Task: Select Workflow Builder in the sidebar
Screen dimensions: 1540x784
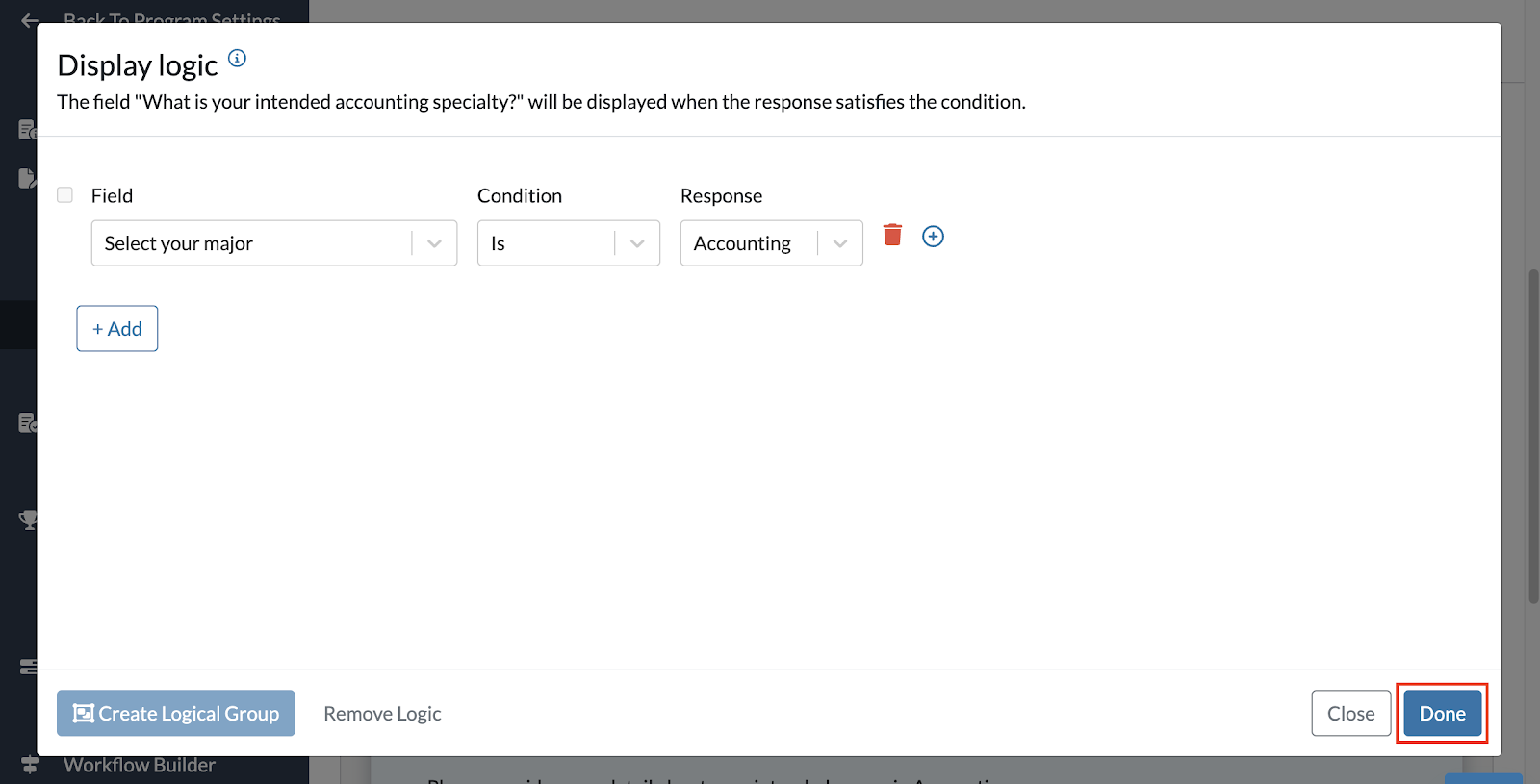Action: [x=138, y=765]
